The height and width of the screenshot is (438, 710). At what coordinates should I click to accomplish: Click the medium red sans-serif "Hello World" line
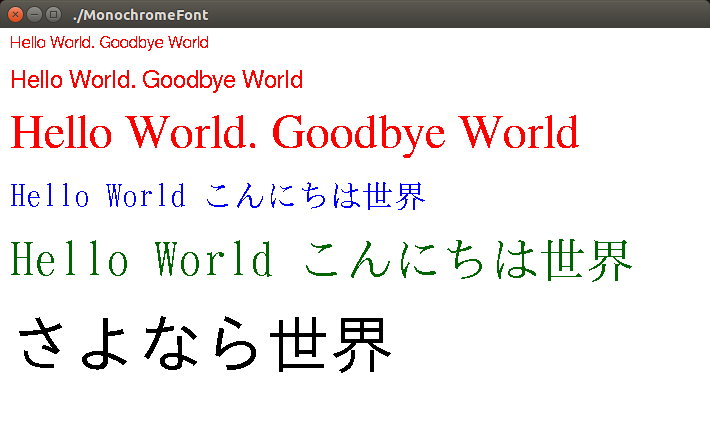157,80
